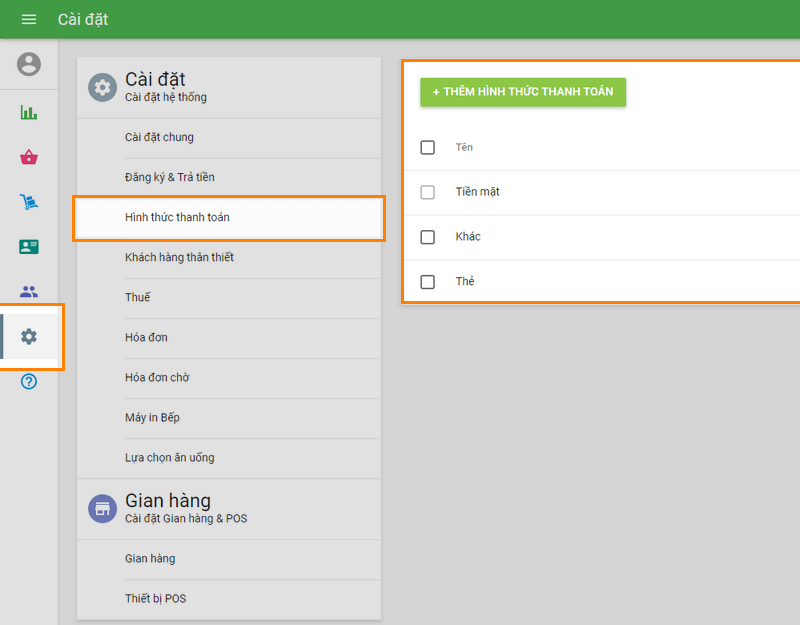Viewport: 800px width, 625px height.
Task: Open the employees ID card icon
Action: [x=29, y=246]
